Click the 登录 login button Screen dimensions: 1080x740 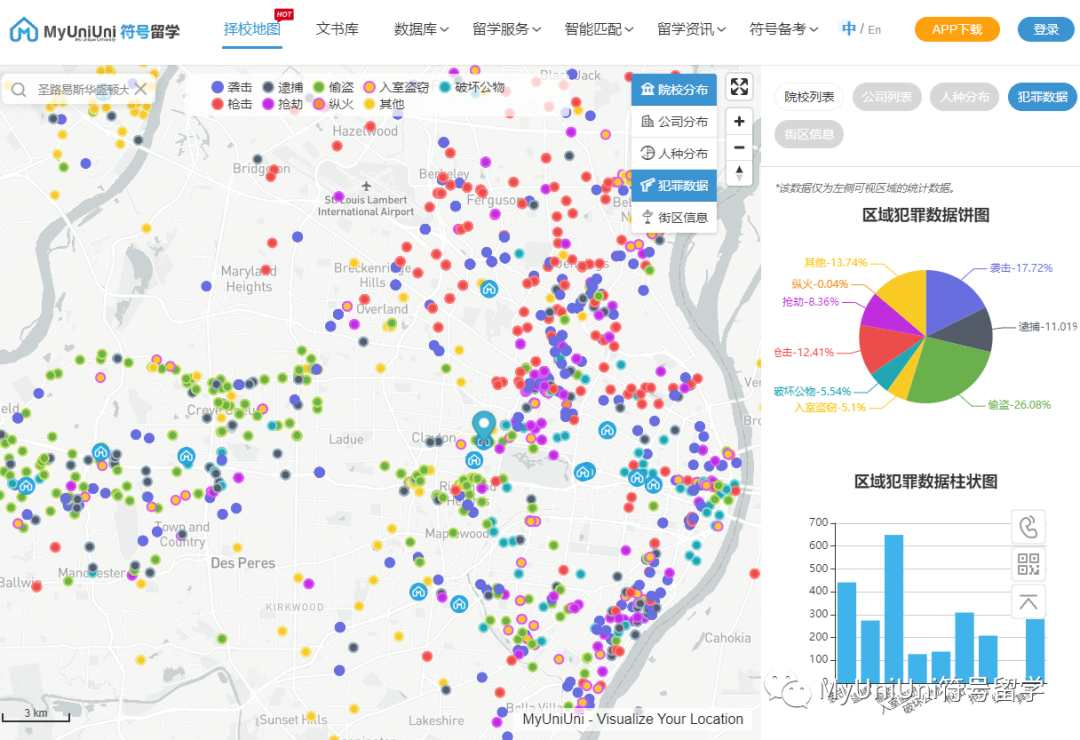click(x=1046, y=30)
